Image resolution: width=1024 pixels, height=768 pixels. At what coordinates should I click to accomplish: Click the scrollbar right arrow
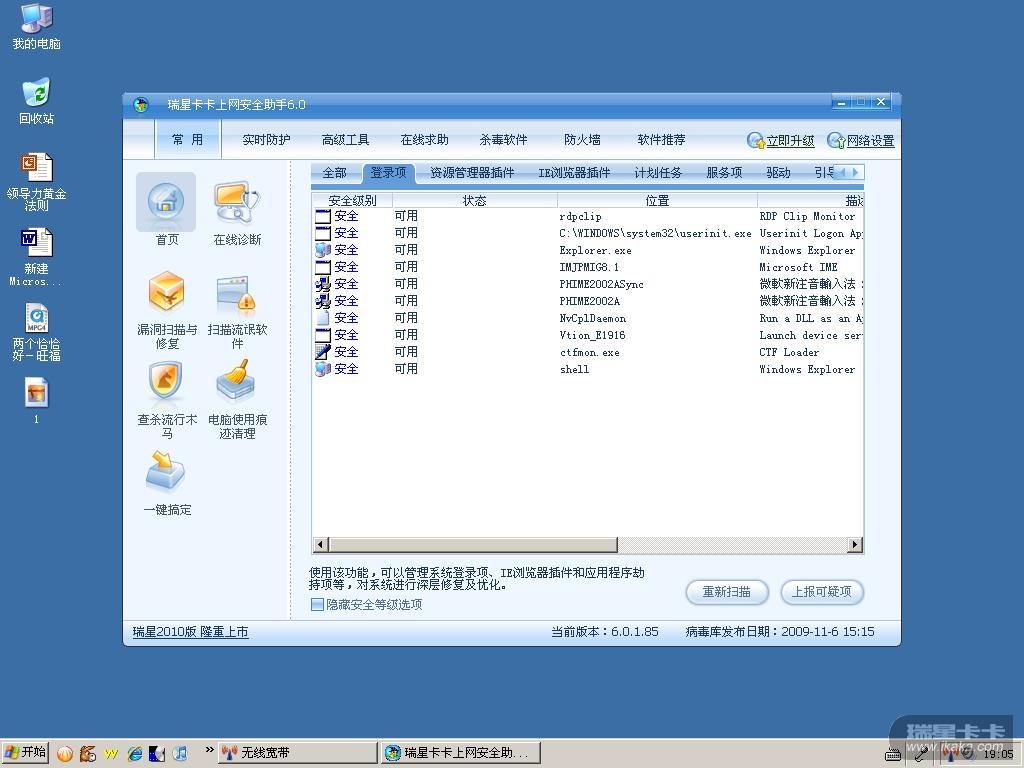coord(855,545)
